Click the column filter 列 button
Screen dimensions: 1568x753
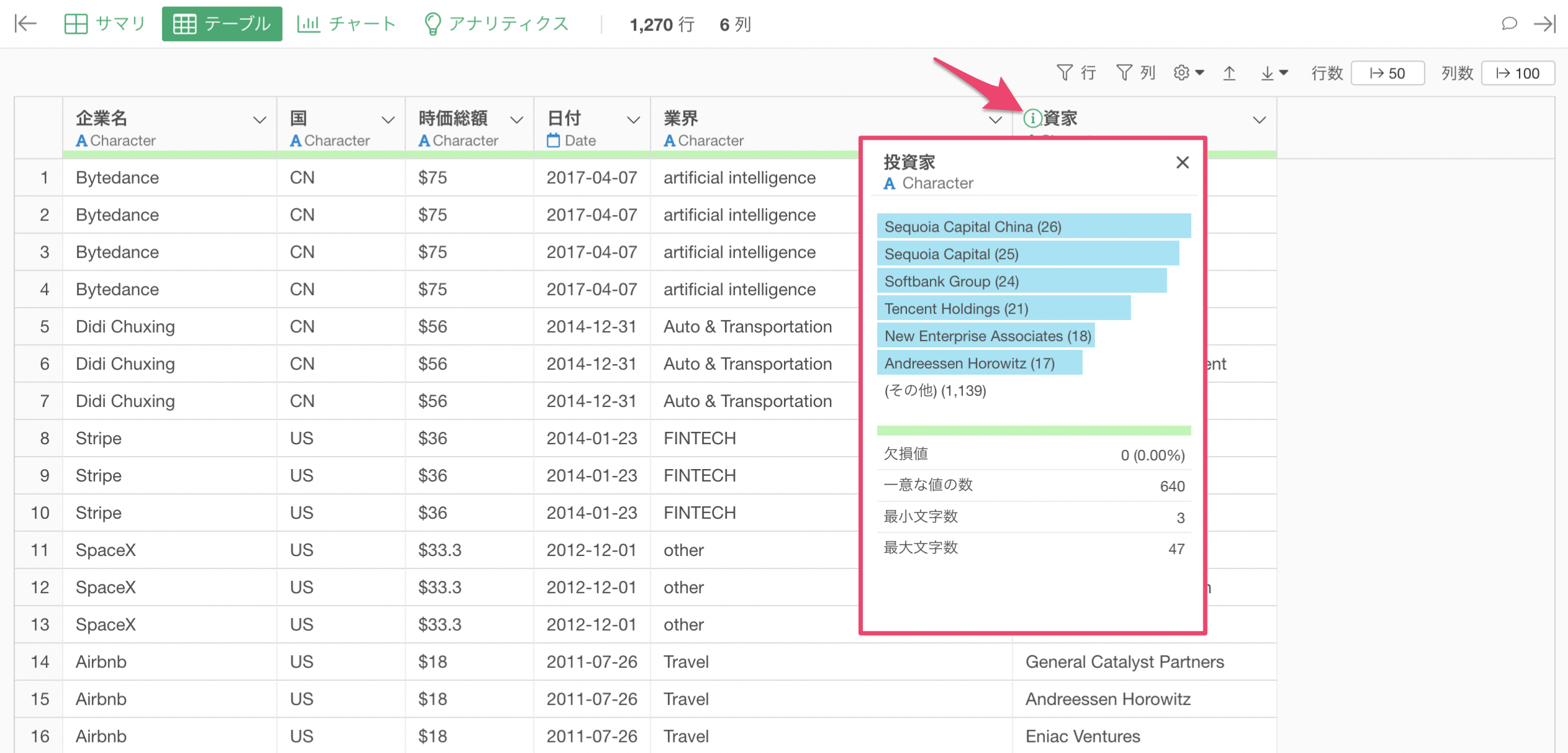pyautogui.click(x=1136, y=73)
